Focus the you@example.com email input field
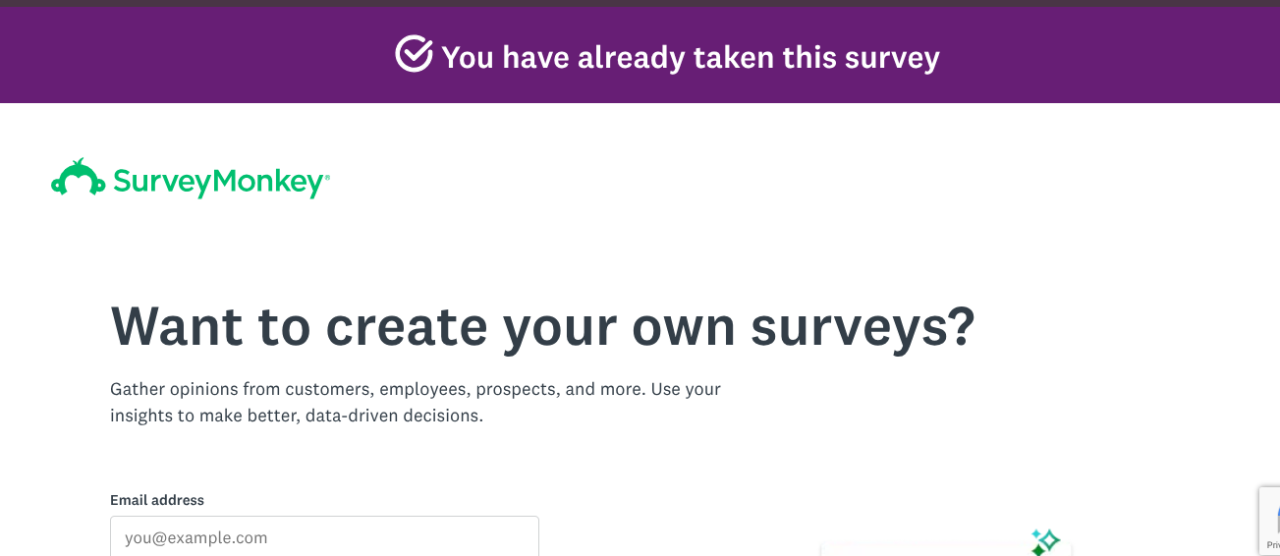The width and height of the screenshot is (1280, 556). [324, 537]
